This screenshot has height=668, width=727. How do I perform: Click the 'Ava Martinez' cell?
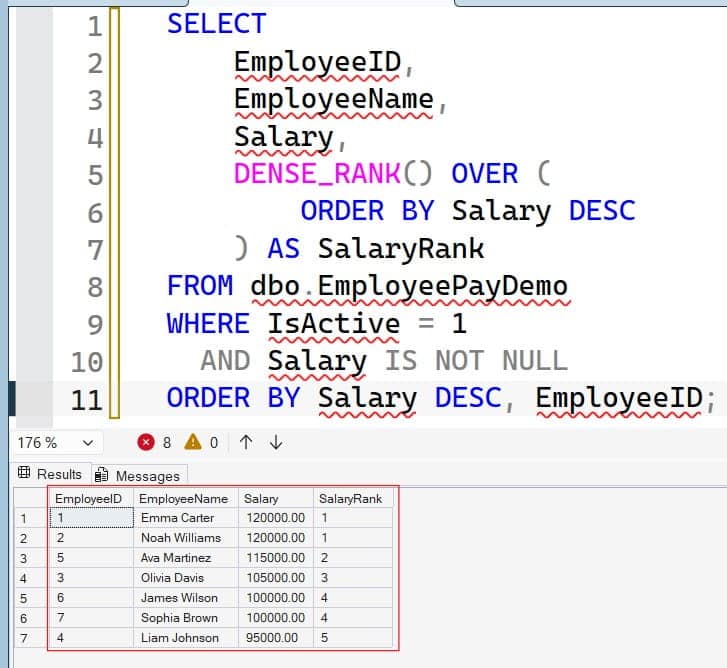tap(186, 558)
